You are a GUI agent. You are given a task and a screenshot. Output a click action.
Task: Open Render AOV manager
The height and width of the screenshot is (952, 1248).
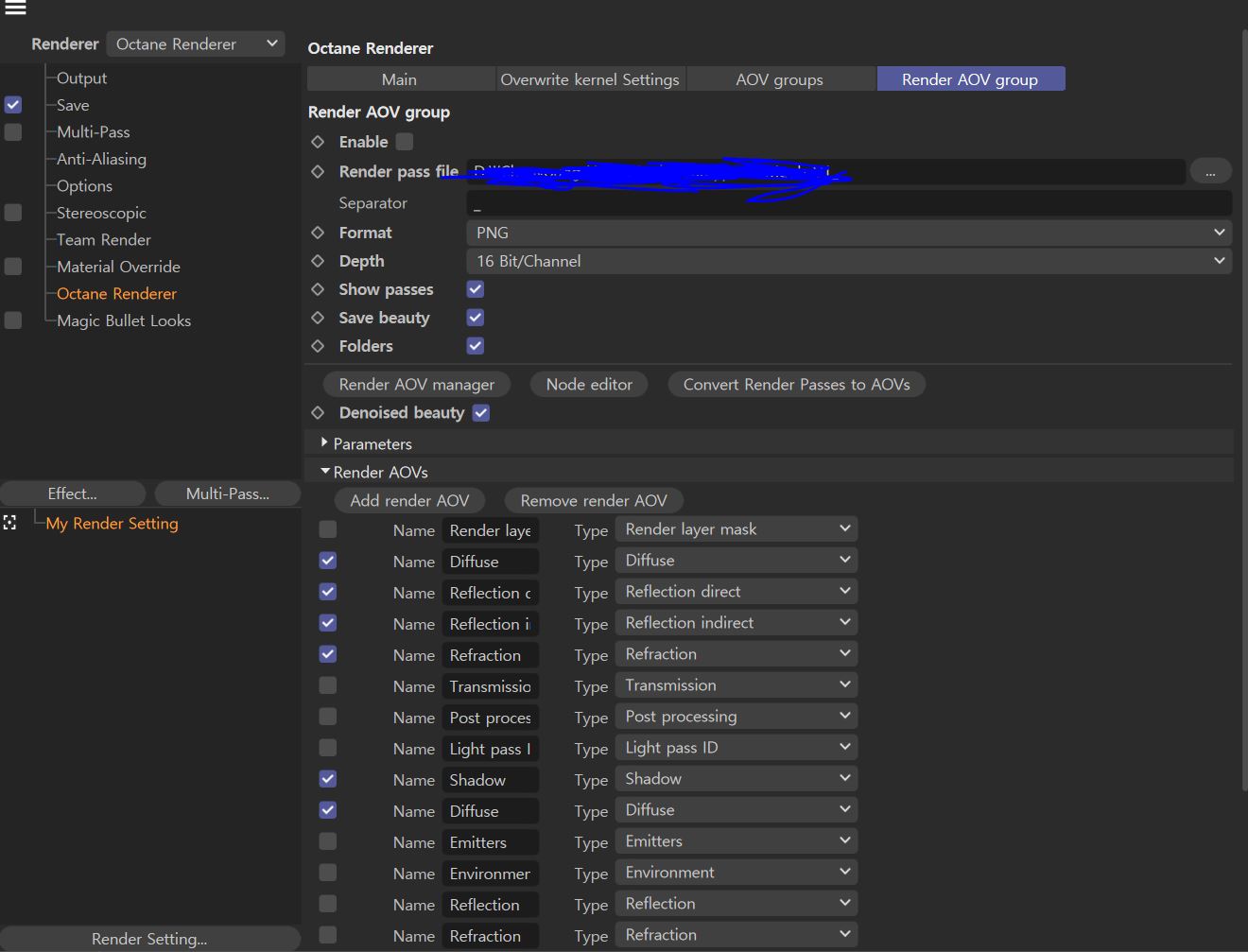[417, 385]
